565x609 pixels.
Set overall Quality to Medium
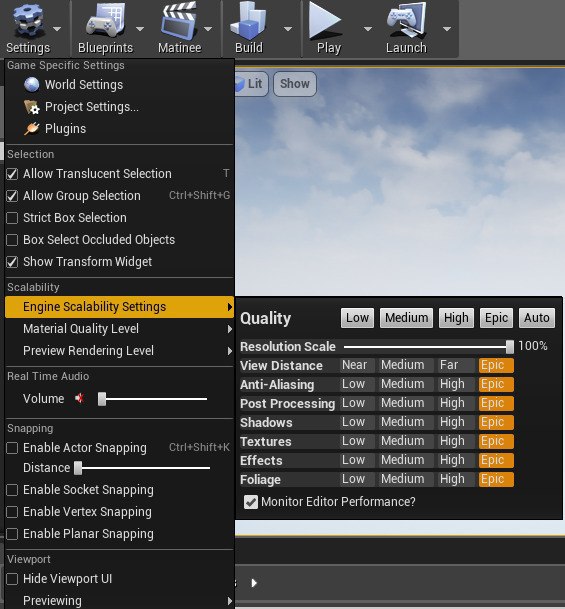point(406,318)
